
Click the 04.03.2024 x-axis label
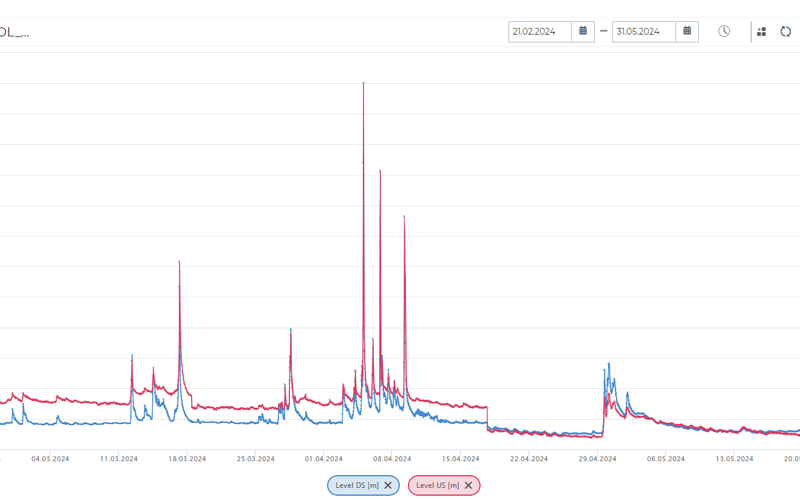pos(50,459)
